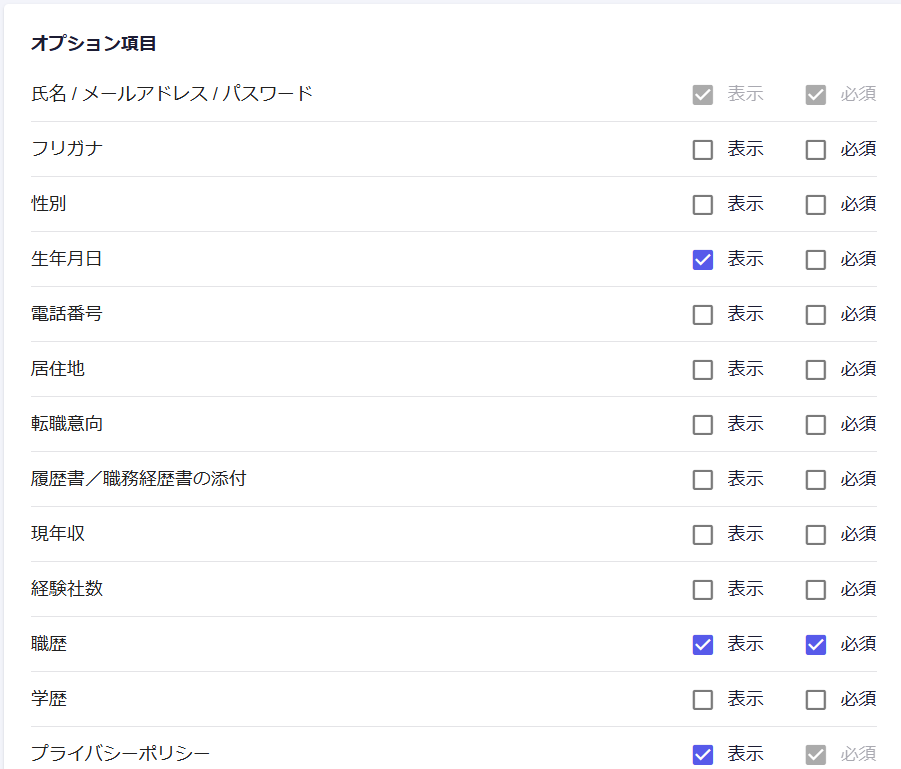This screenshot has width=901, height=769.
Task: Uncheck 表示 for 生年月日
Action: click(x=703, y=260)
